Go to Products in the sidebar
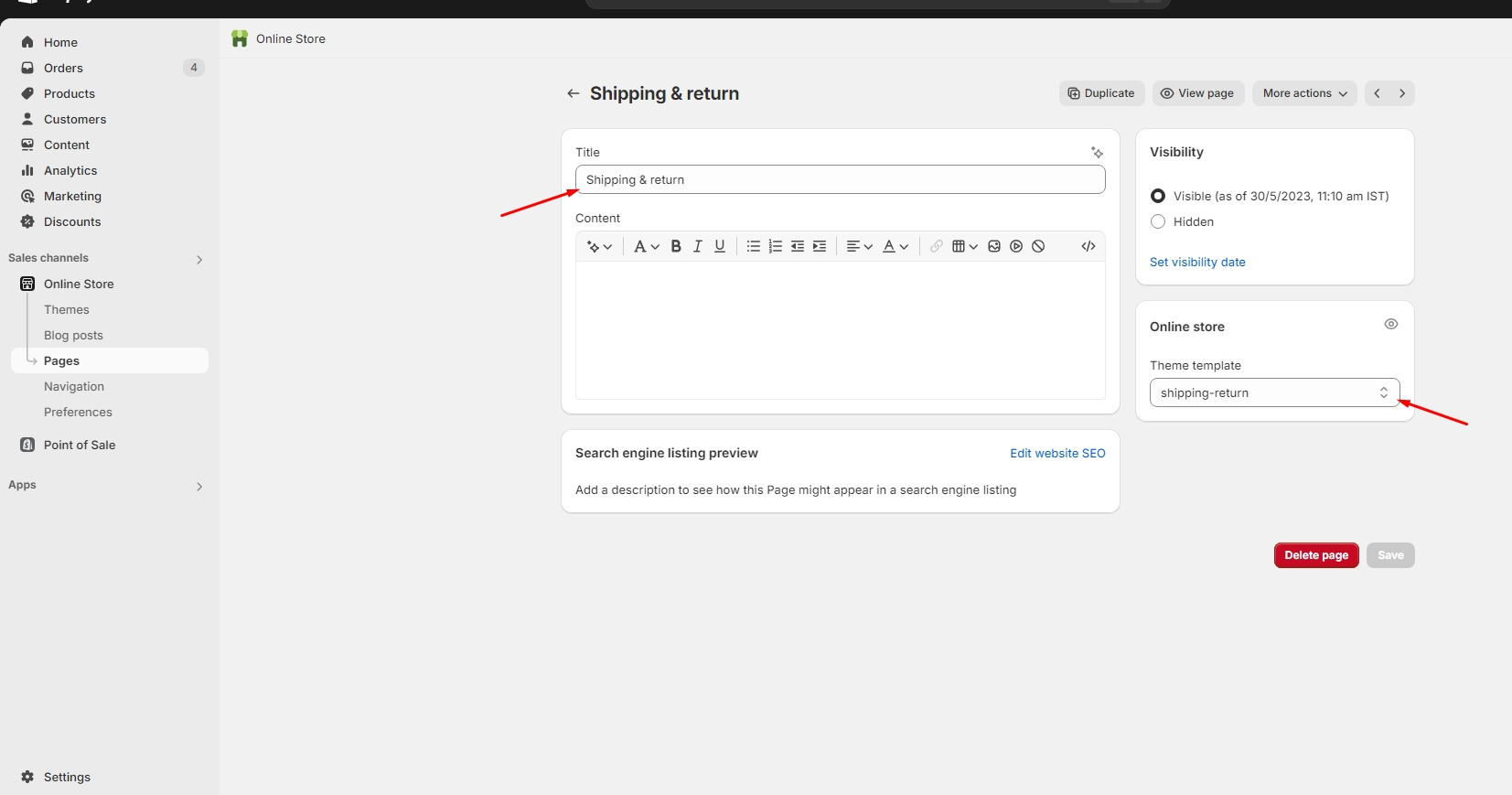Image resolution: width=1512 pixels, height=795 pixels. tap(70, 93)
